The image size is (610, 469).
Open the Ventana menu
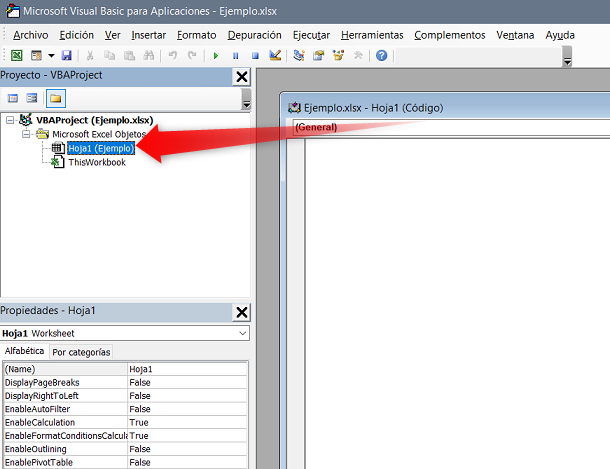515,35
